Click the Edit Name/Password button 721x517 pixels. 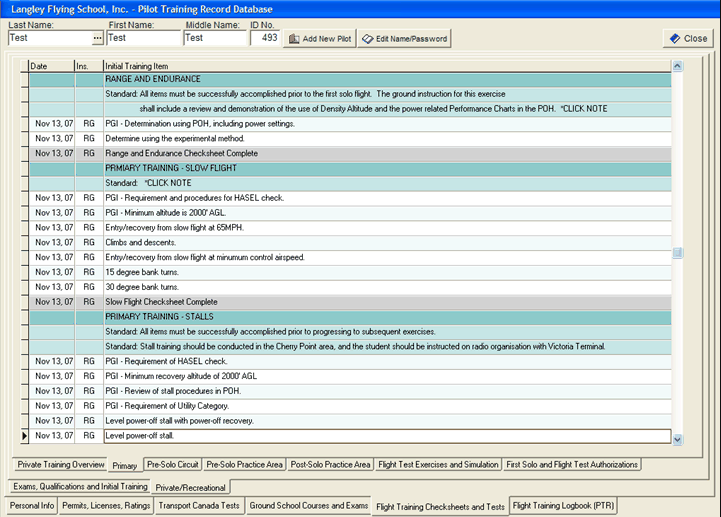point(405,38)
